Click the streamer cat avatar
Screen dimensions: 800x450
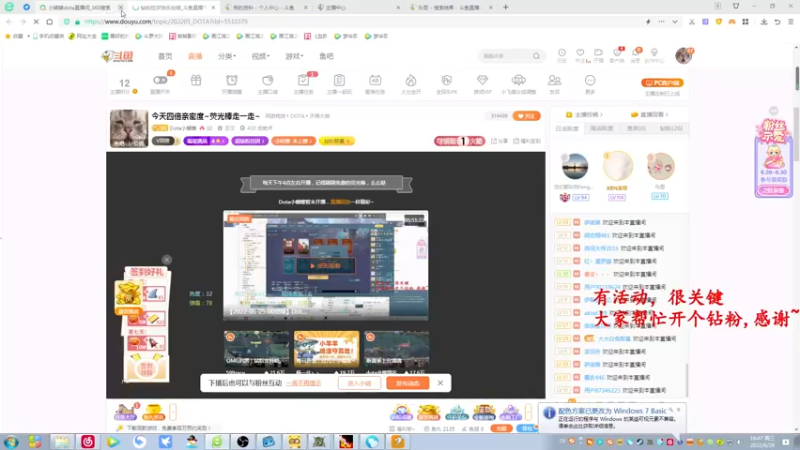129,128
